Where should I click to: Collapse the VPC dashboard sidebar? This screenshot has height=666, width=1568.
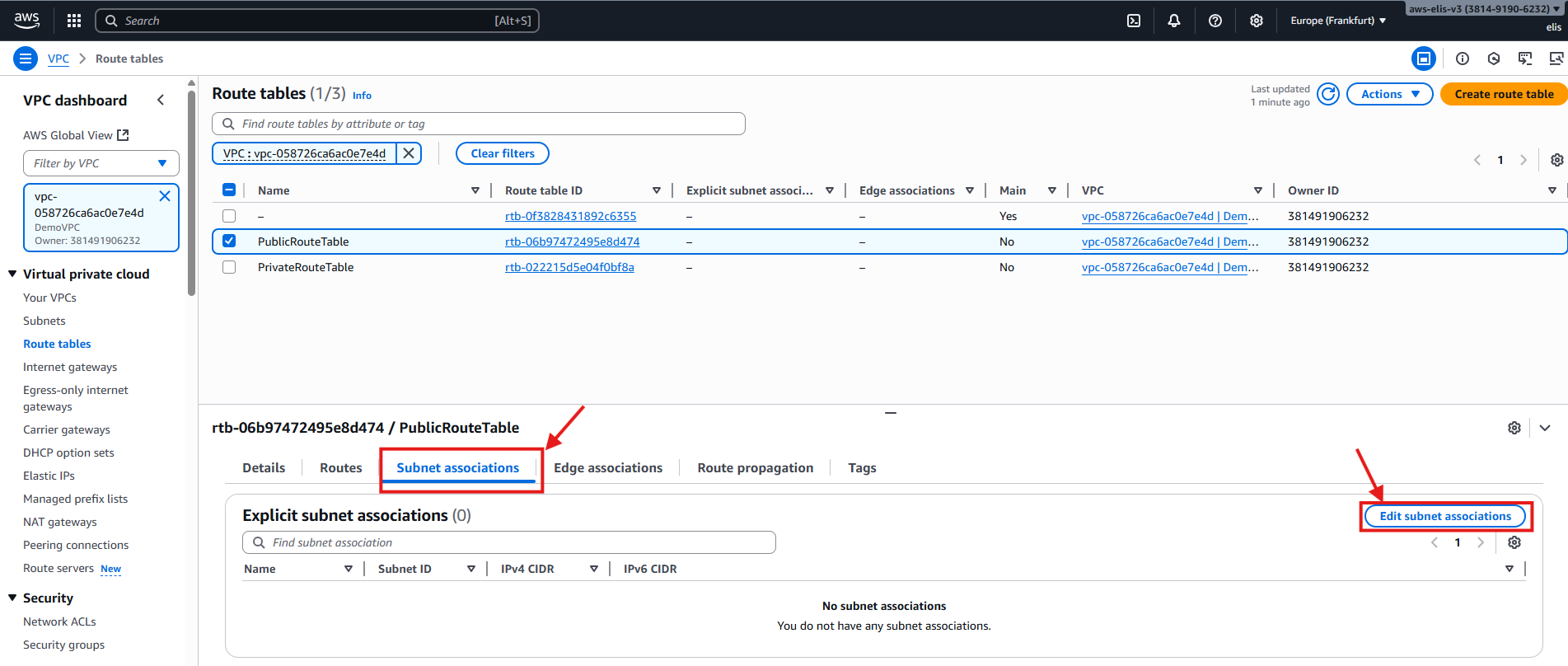coord(161,100)
